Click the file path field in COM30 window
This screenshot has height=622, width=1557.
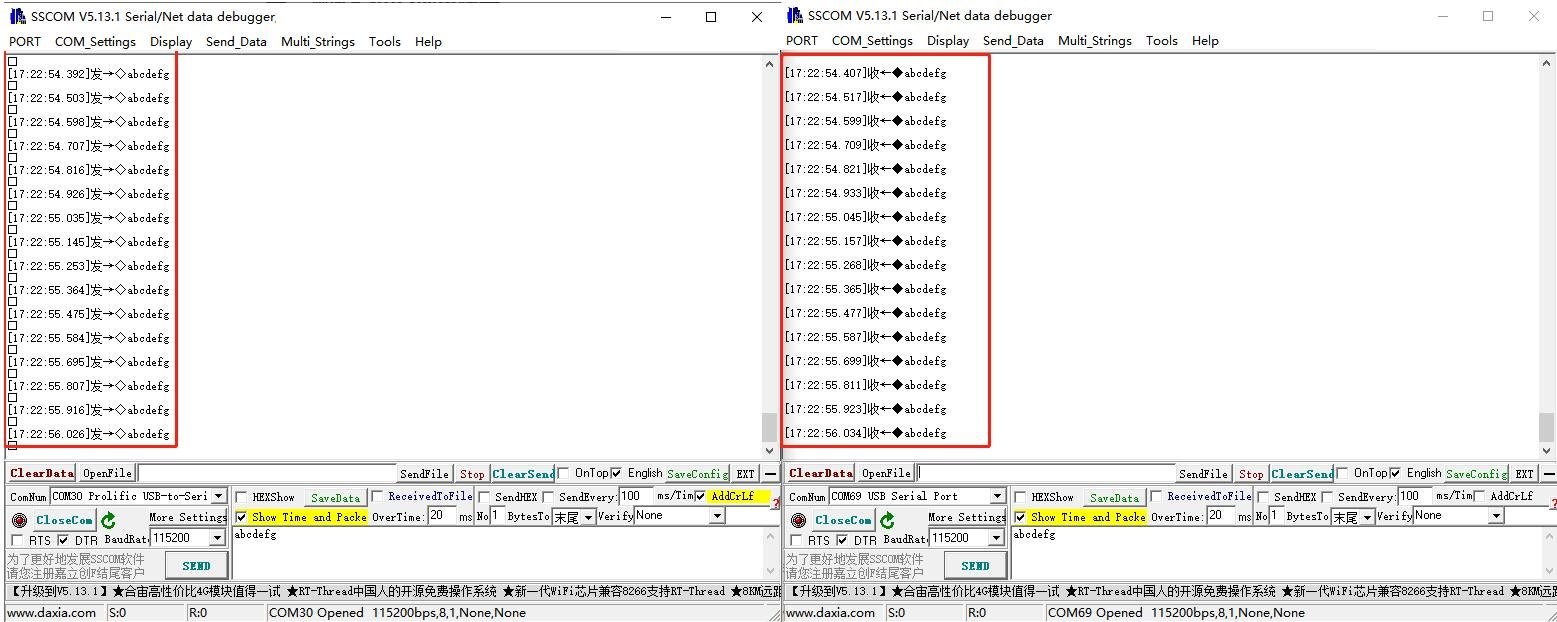(x=266, y=474)
